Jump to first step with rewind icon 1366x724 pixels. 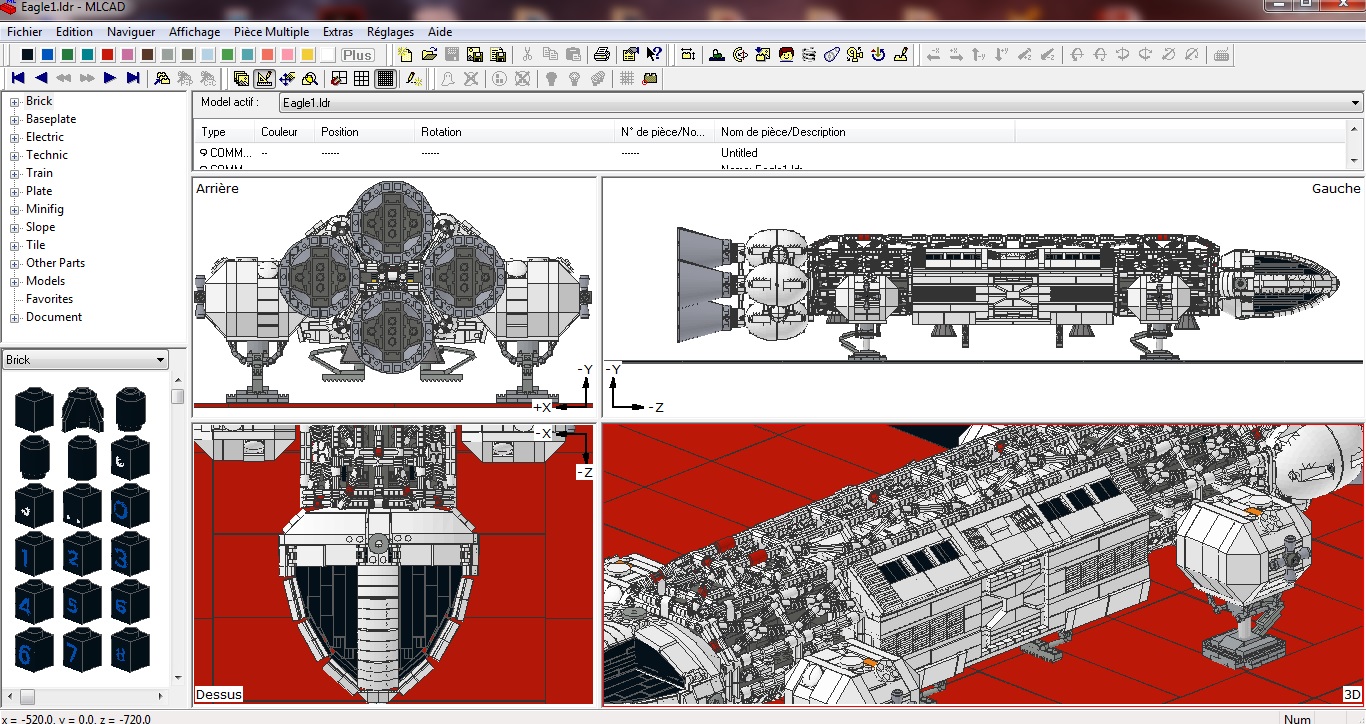coord(18,78)
